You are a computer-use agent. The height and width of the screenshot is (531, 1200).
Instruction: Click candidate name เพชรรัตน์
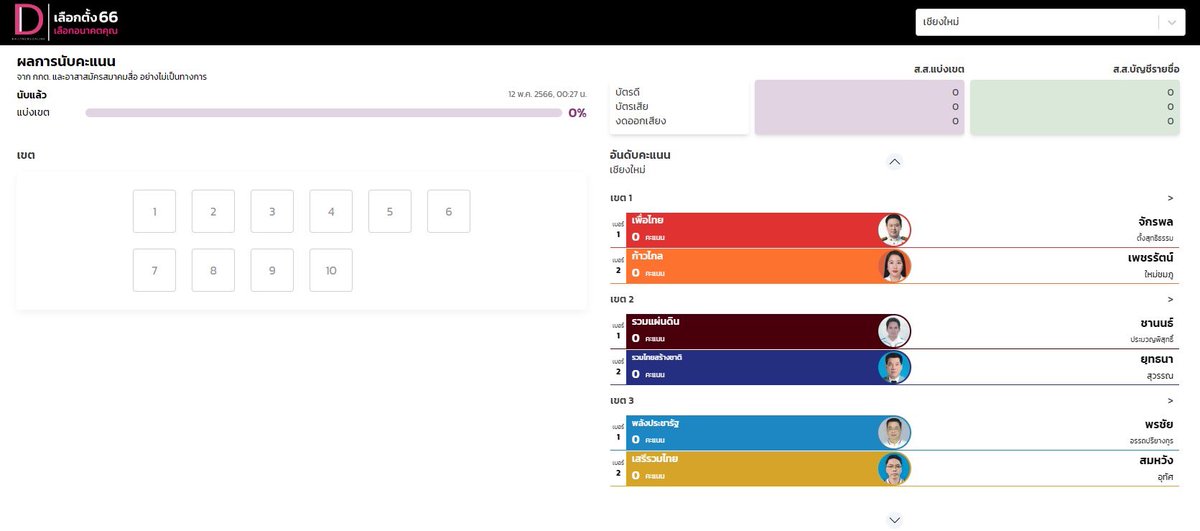coord(1150,257)
